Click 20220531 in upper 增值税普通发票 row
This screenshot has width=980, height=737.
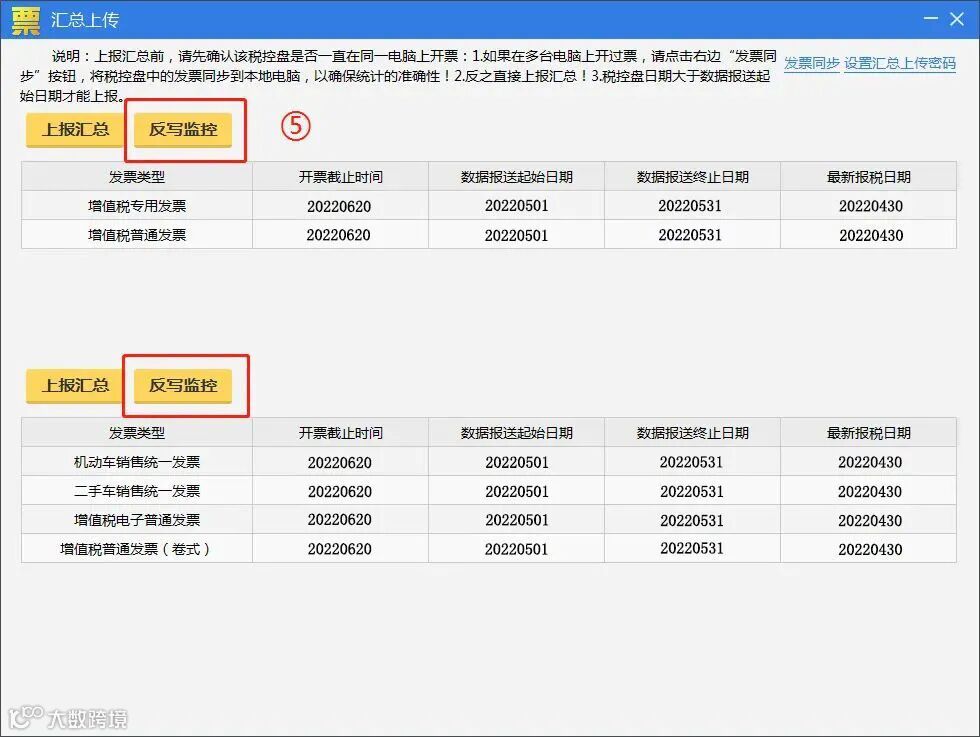click(x=690, y=235)
